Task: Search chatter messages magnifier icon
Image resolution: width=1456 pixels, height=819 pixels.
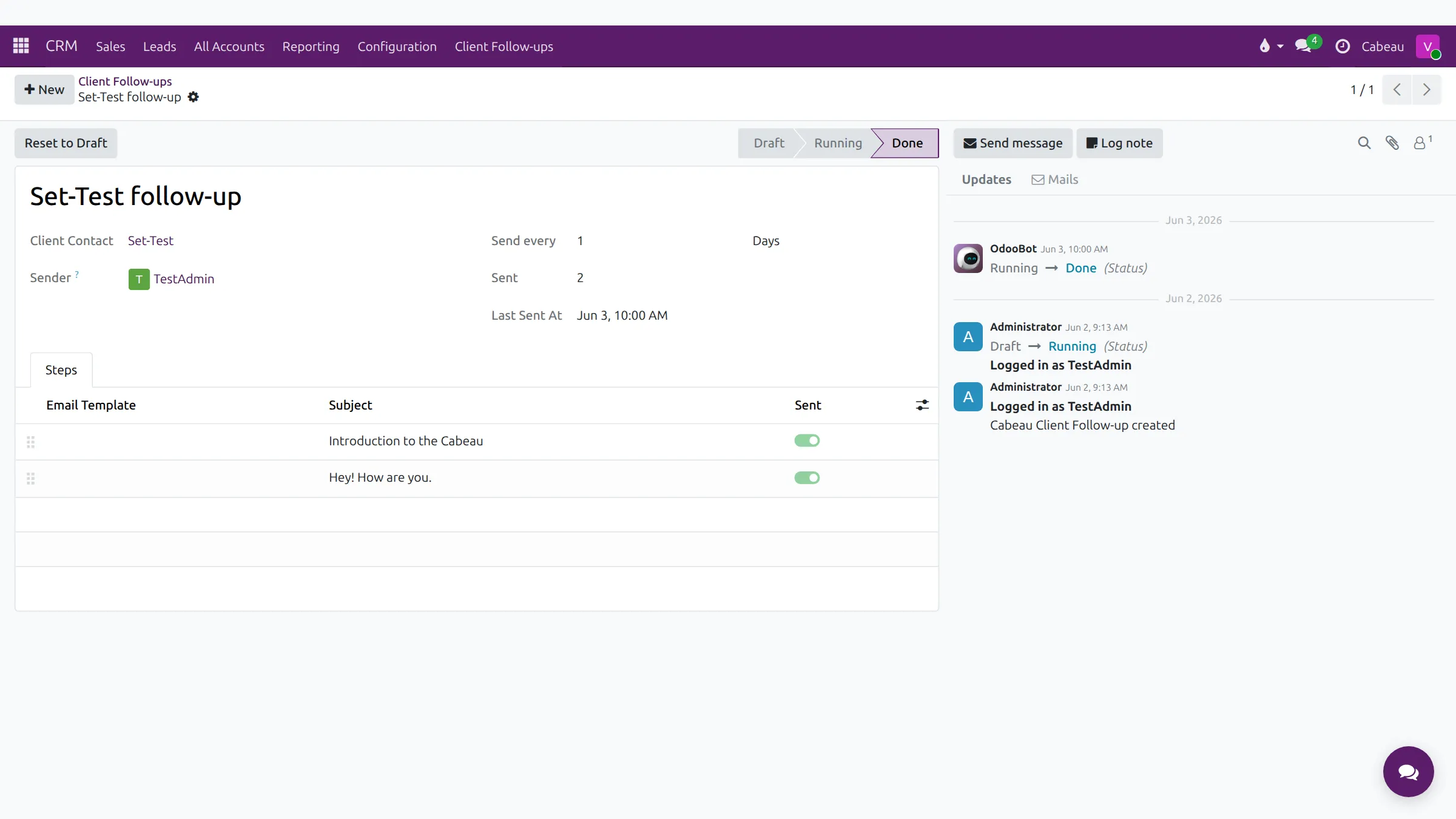Action: point(1364,143)
